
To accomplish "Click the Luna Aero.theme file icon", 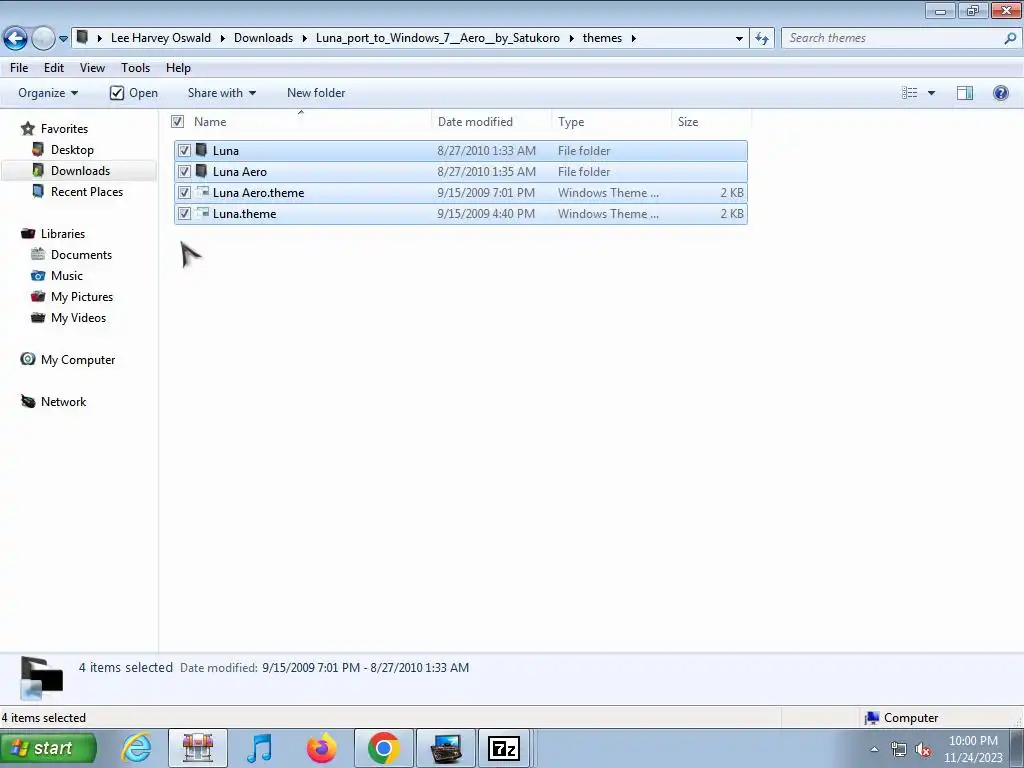I will [202, 192].
